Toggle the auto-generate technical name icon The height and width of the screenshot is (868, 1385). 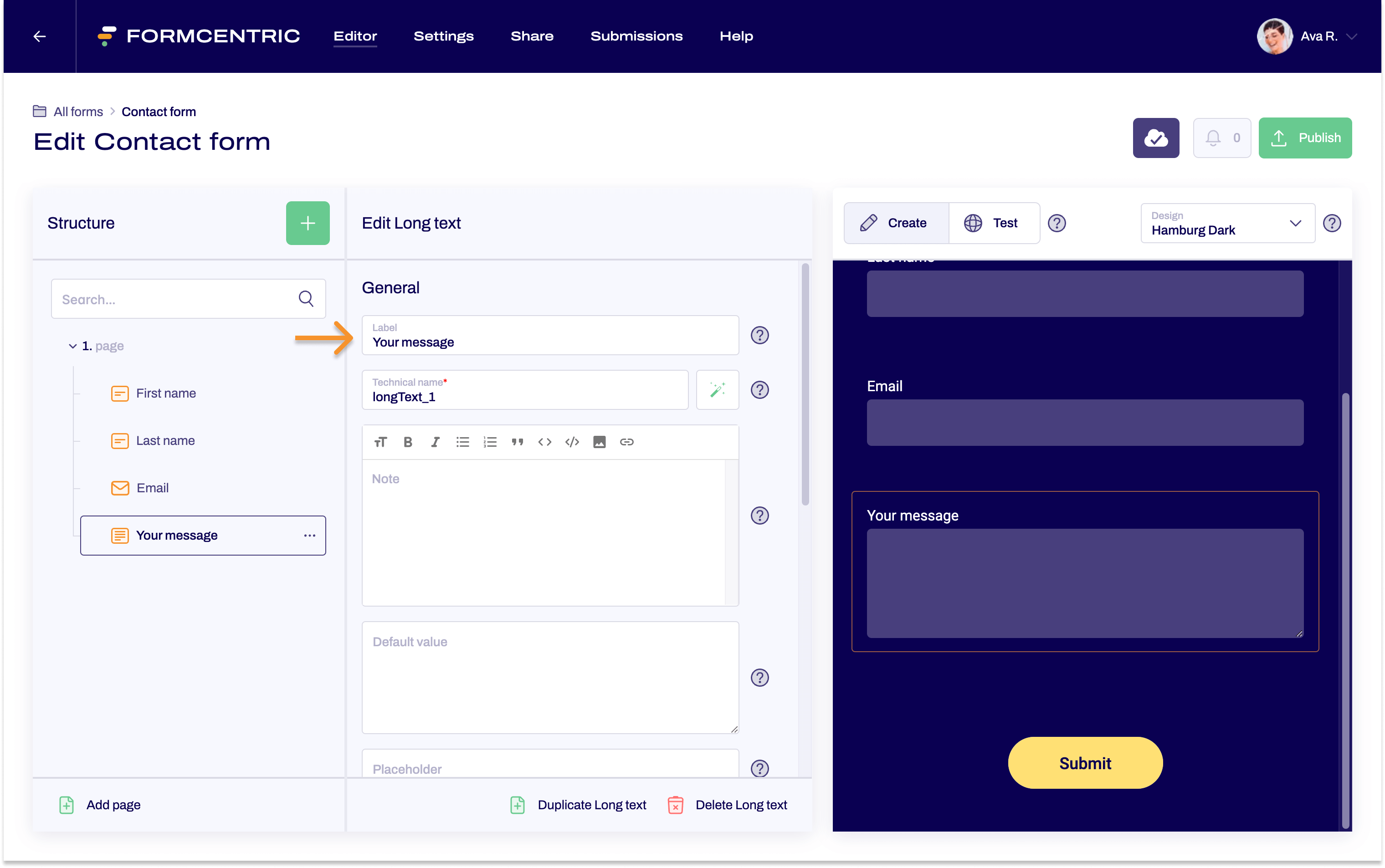click(x=717, y=390)
